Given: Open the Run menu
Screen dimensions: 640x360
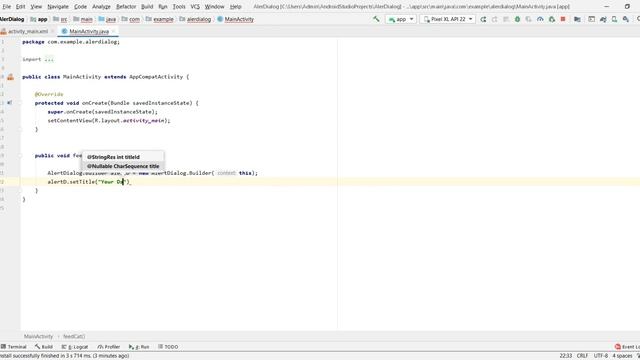Looking at the screenshot, I should coord(163,7).
